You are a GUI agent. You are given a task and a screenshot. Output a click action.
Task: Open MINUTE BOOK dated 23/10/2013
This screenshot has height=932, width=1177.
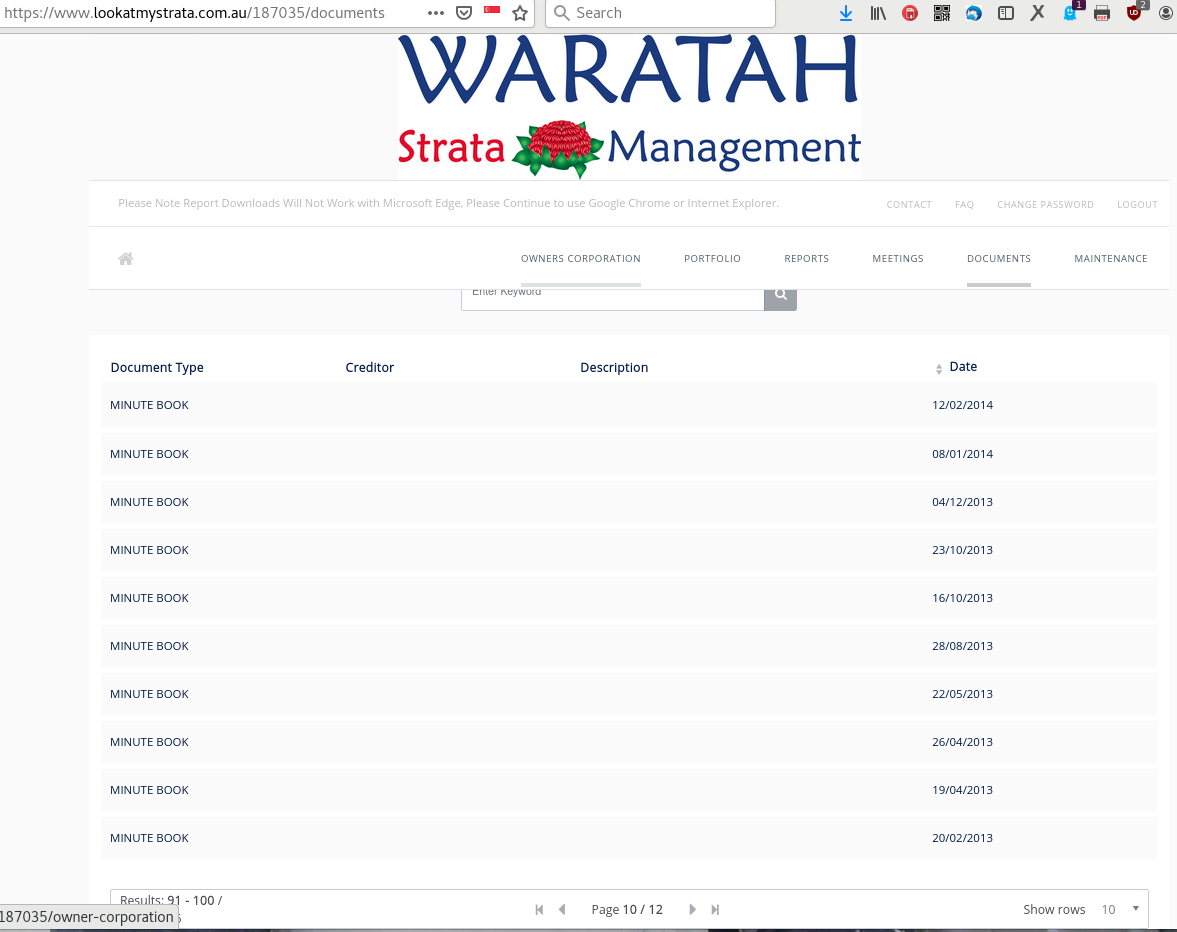pyautogui.click(x=149, y=550)
